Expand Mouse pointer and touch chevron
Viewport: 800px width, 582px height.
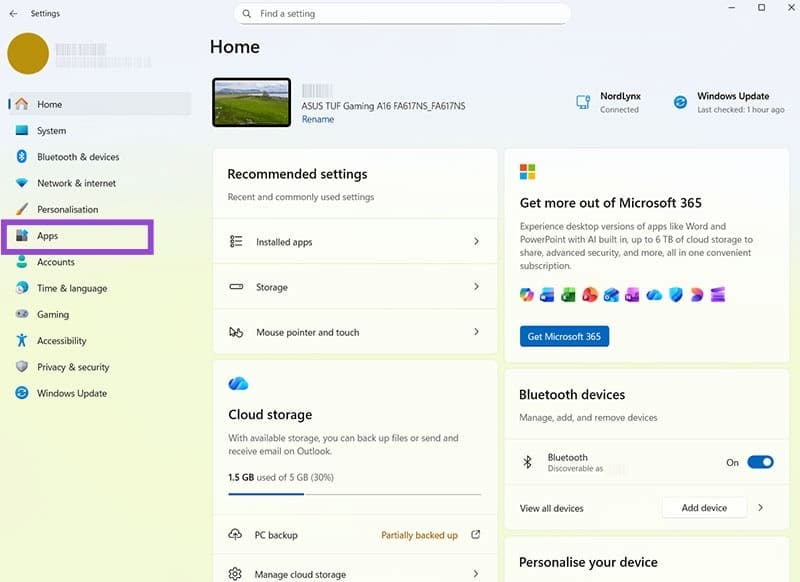pos(476,332)
